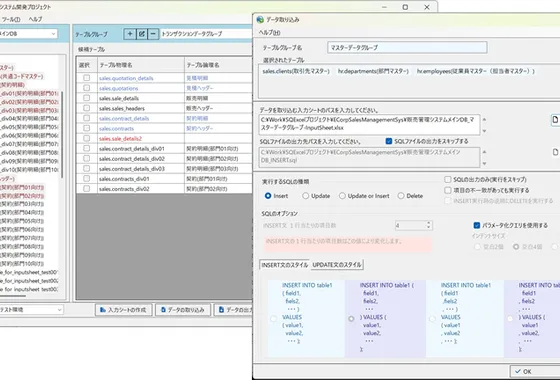Select the Insert radio button
Viewport: 560px width, 380px height.
(268, 196)
